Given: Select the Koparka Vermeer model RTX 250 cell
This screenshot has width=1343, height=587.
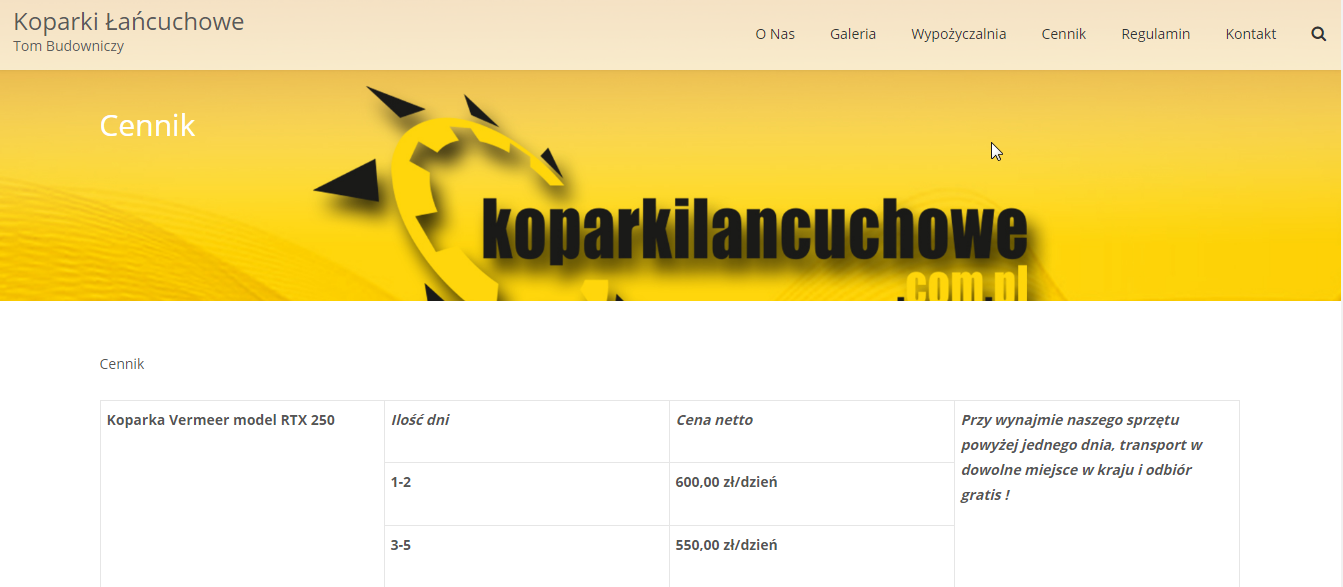Looking at the screenshot, I should [243, 494].
